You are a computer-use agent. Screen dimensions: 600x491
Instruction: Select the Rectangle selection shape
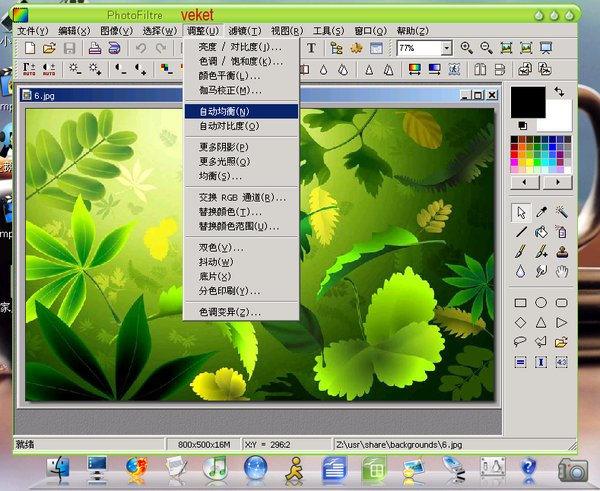click(x=521, y=303)
